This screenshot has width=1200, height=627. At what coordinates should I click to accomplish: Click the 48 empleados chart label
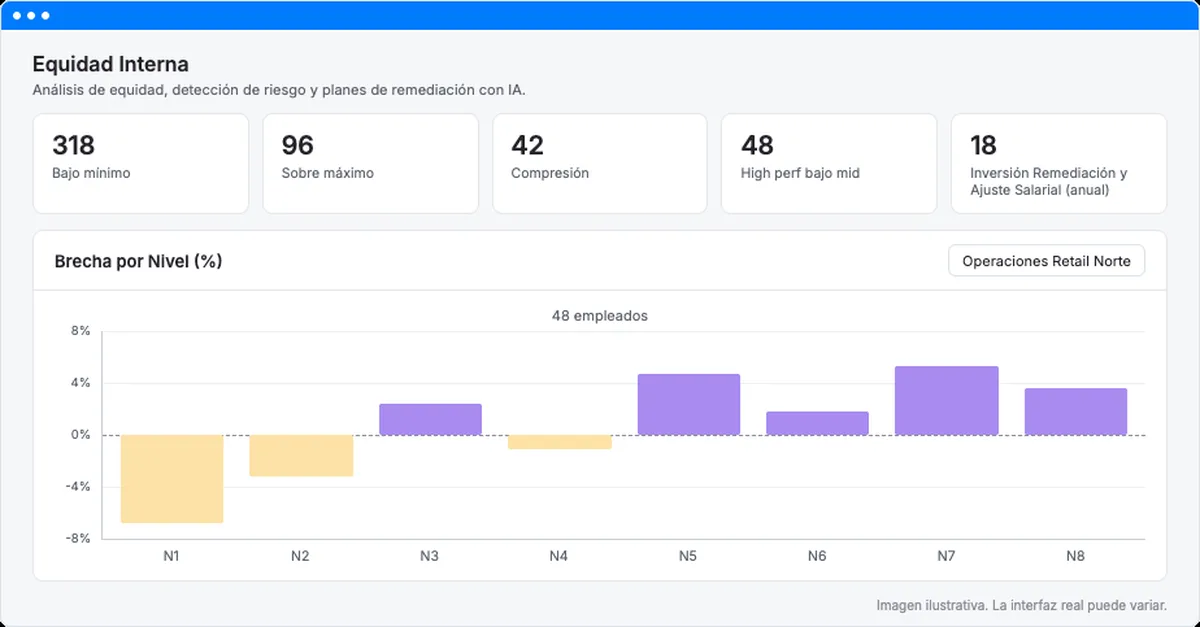tap(600, 315)
